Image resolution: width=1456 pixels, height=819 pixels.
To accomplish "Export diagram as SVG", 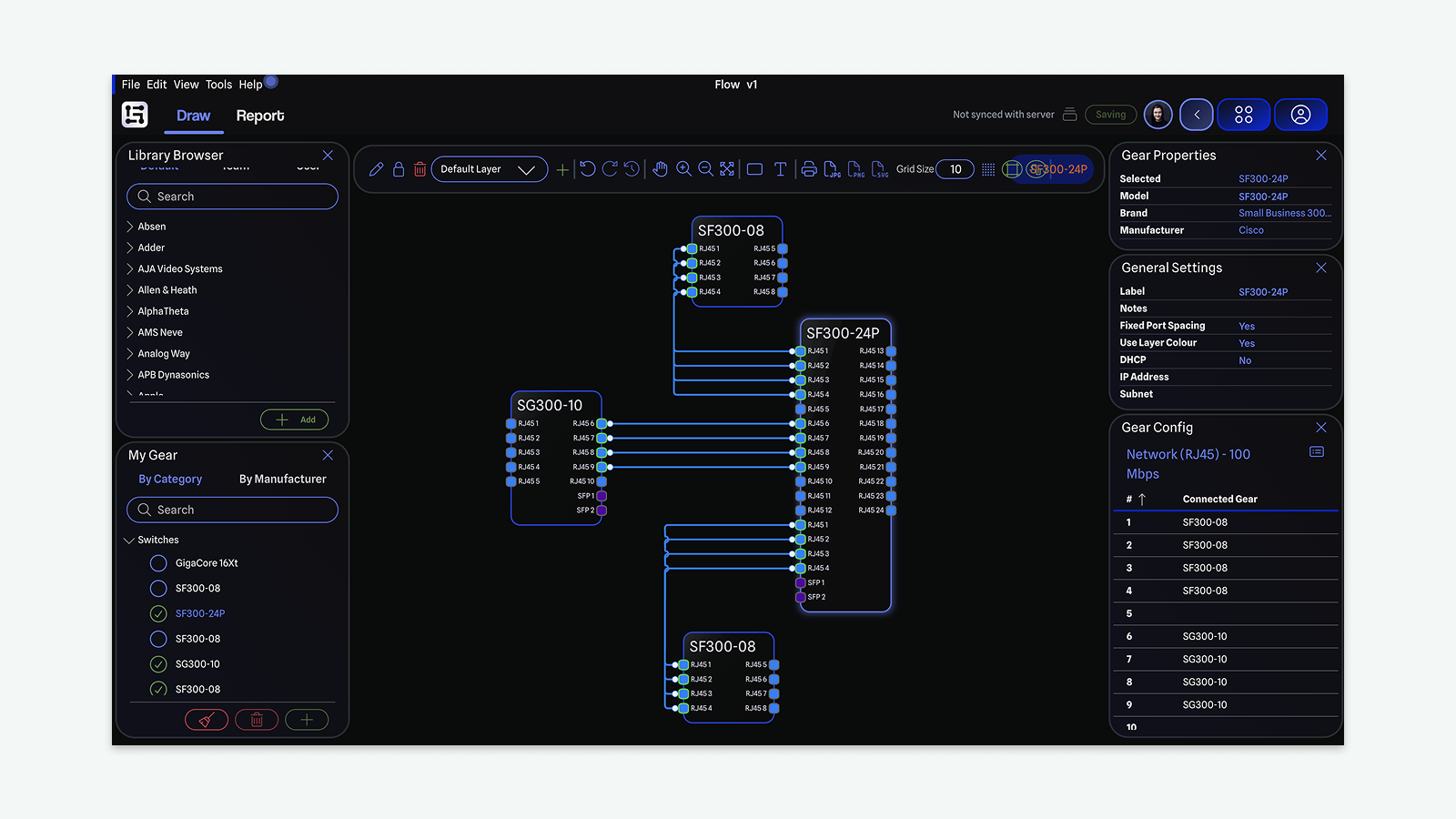I will [880, 169].
